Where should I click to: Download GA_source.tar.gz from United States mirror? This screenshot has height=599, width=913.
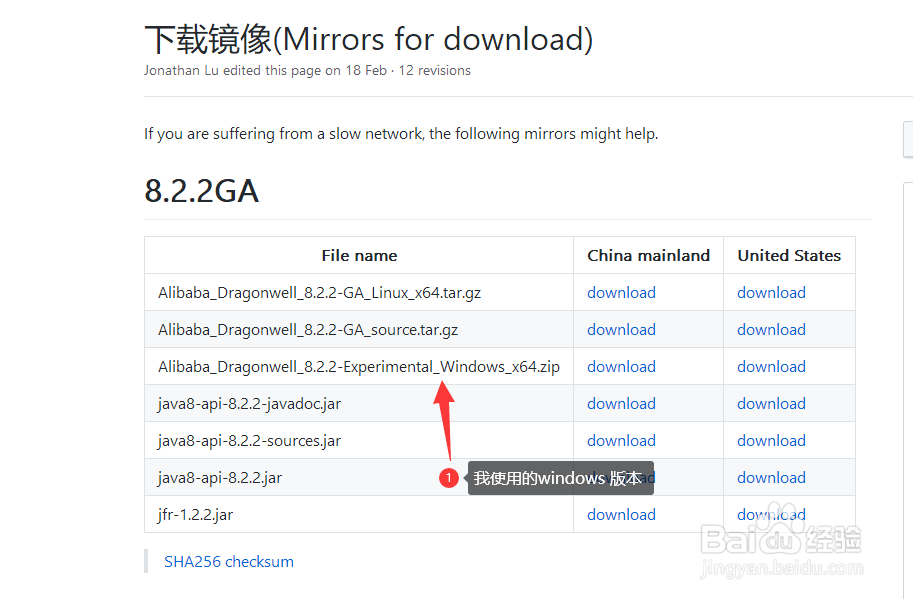tap(772, 329)
